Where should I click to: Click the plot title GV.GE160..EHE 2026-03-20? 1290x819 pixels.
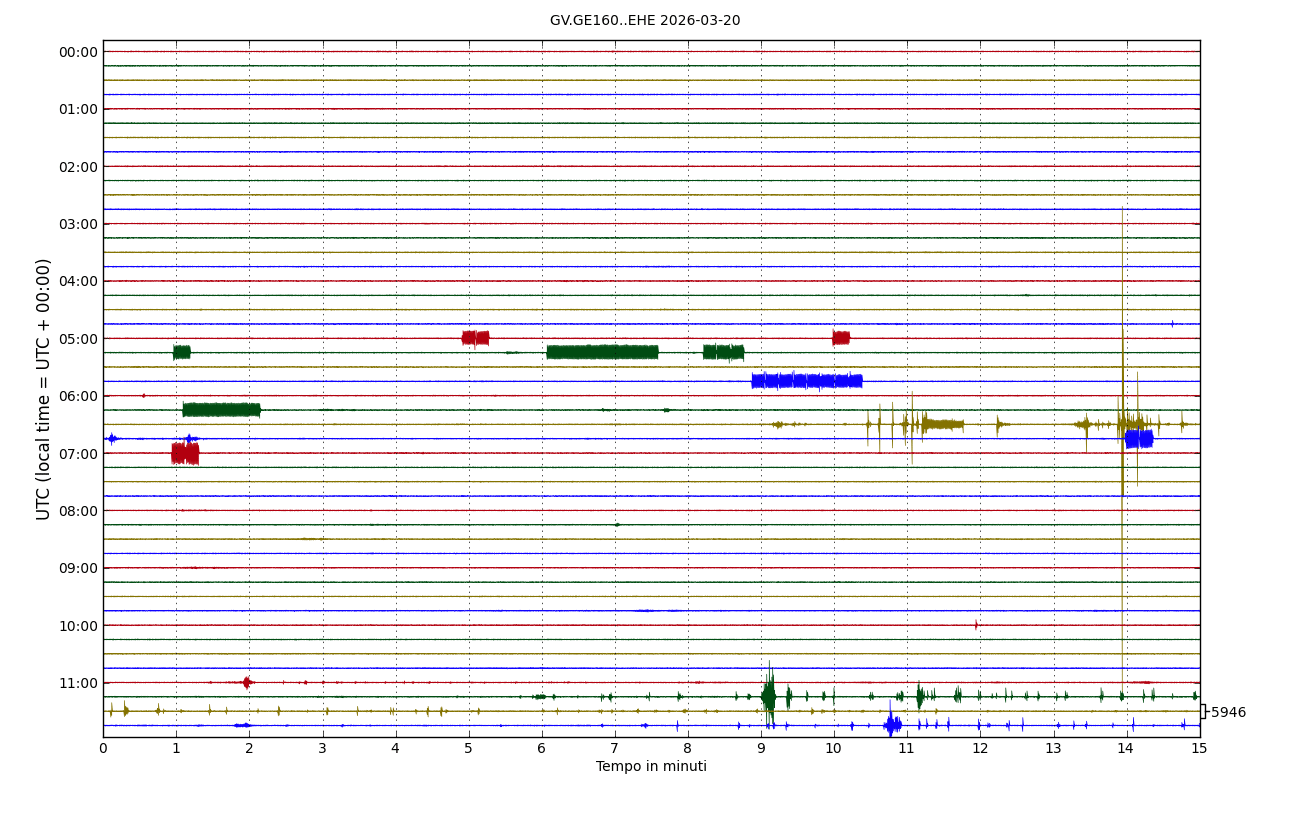click(x=645, y=21)
